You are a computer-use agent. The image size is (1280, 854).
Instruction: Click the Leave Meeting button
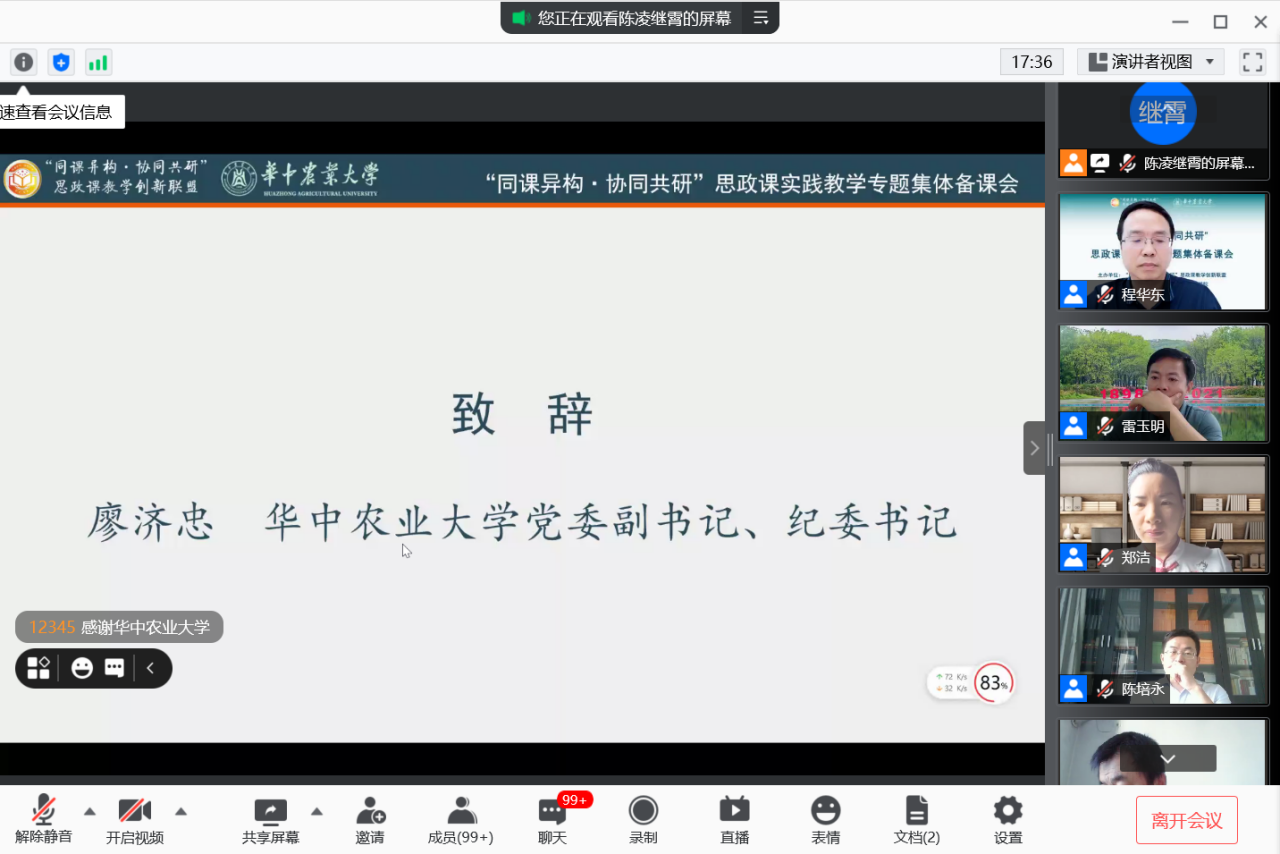point(1186,820)
